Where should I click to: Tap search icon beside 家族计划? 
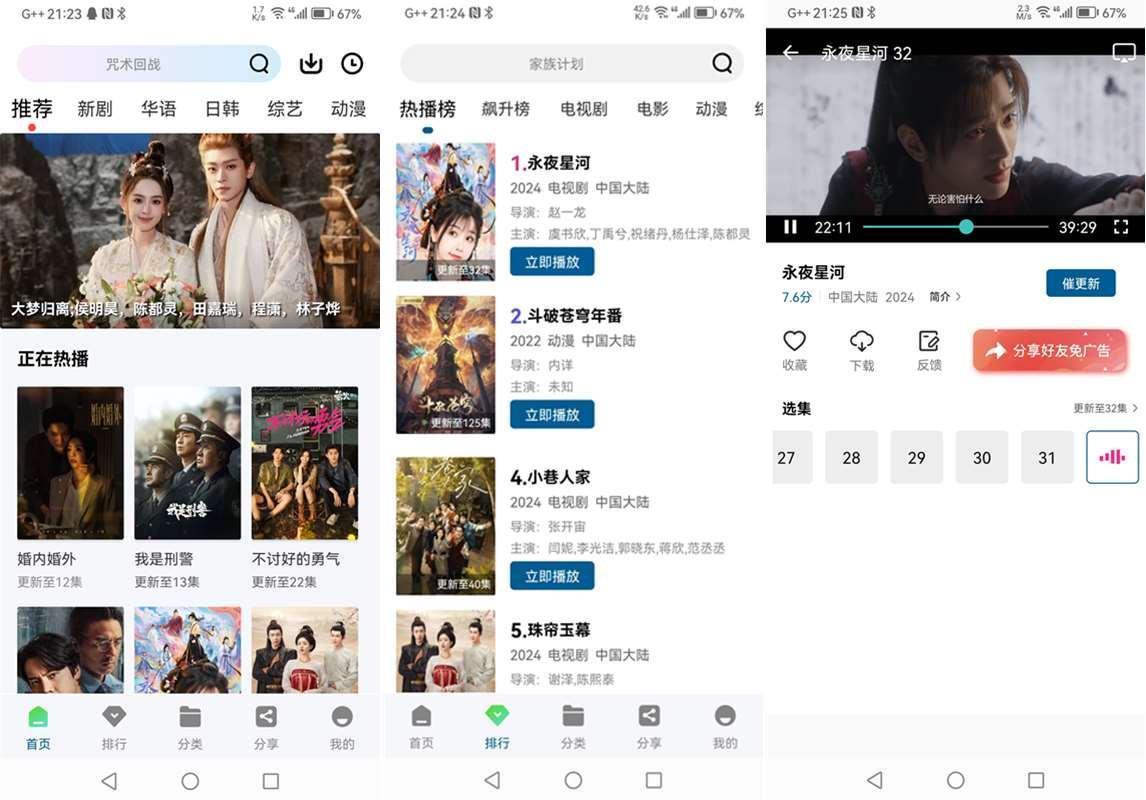[722, 64]
